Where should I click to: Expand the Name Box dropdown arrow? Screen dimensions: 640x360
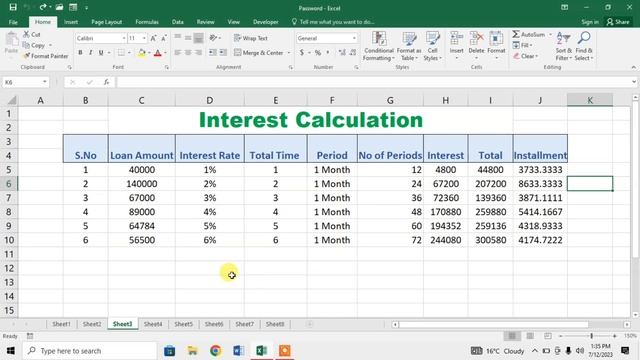tap(44, 82)
